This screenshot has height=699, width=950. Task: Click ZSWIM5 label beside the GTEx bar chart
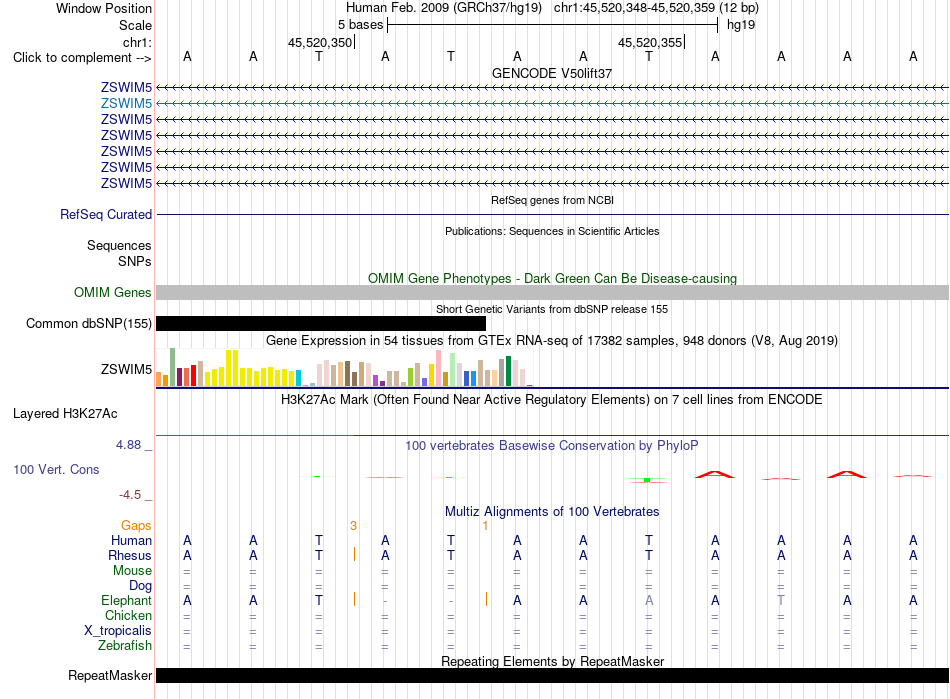point(126,369)
